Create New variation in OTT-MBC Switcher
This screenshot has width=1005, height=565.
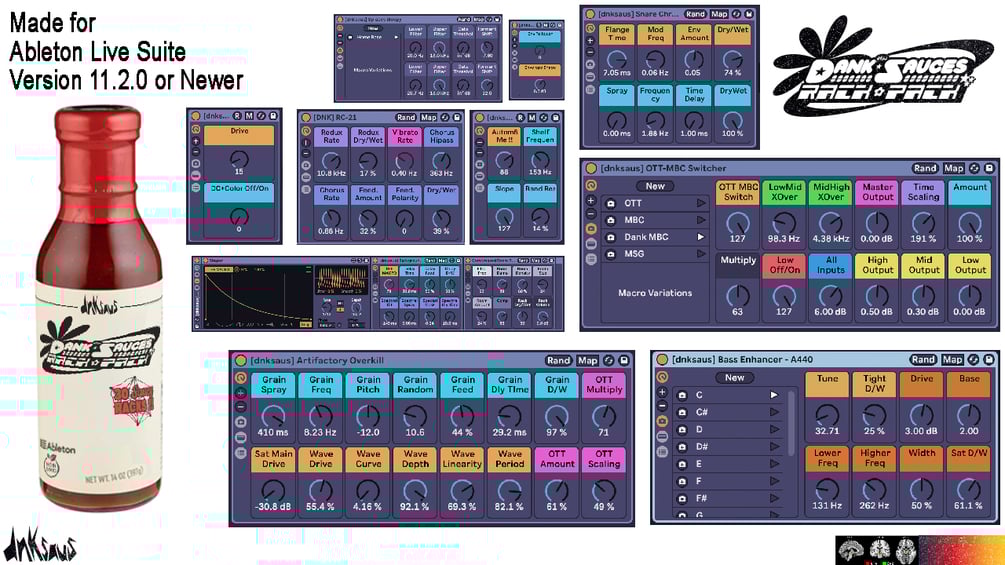pyautogui.click(x=655, y=186)
